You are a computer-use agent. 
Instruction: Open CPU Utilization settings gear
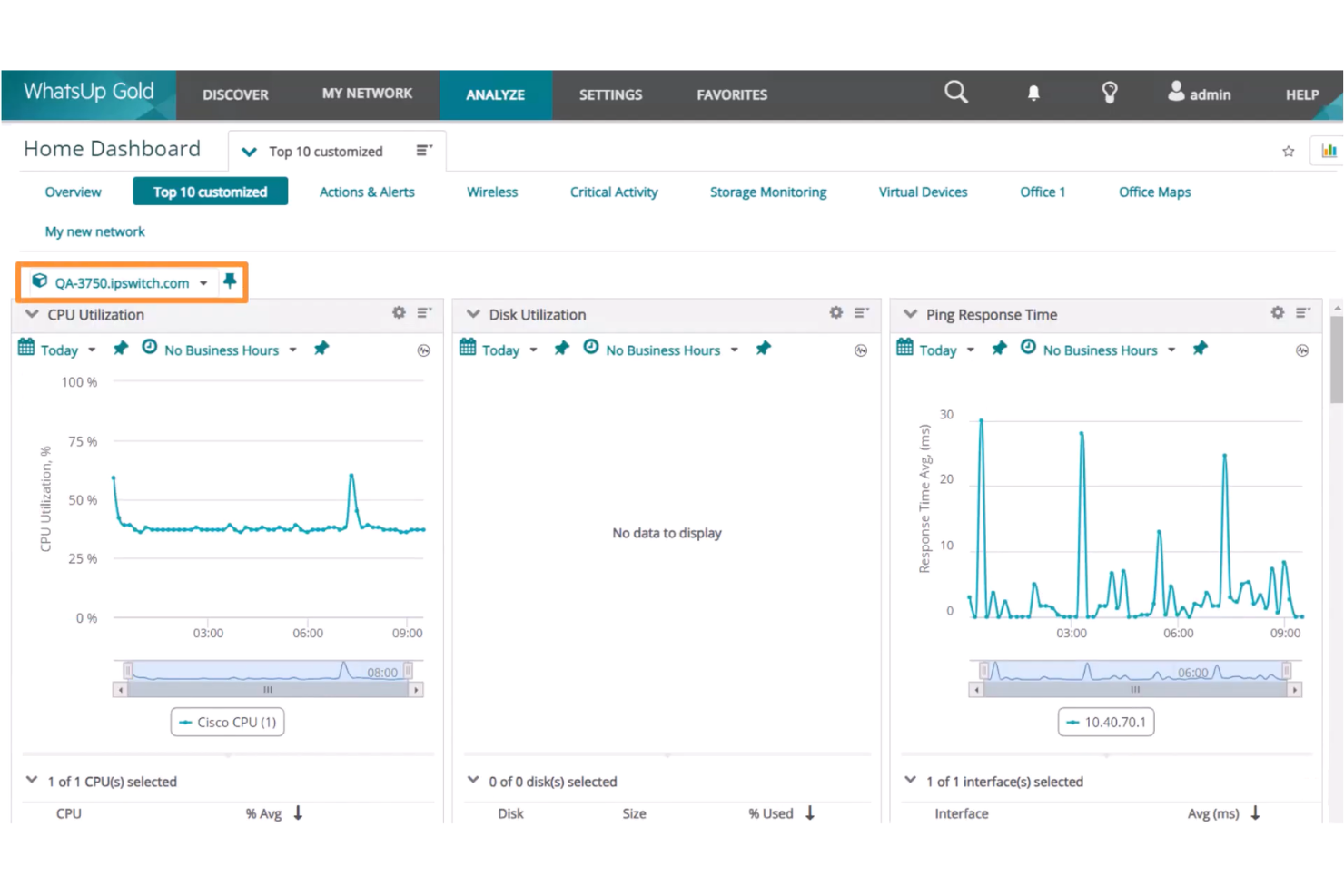pos(399,313)
